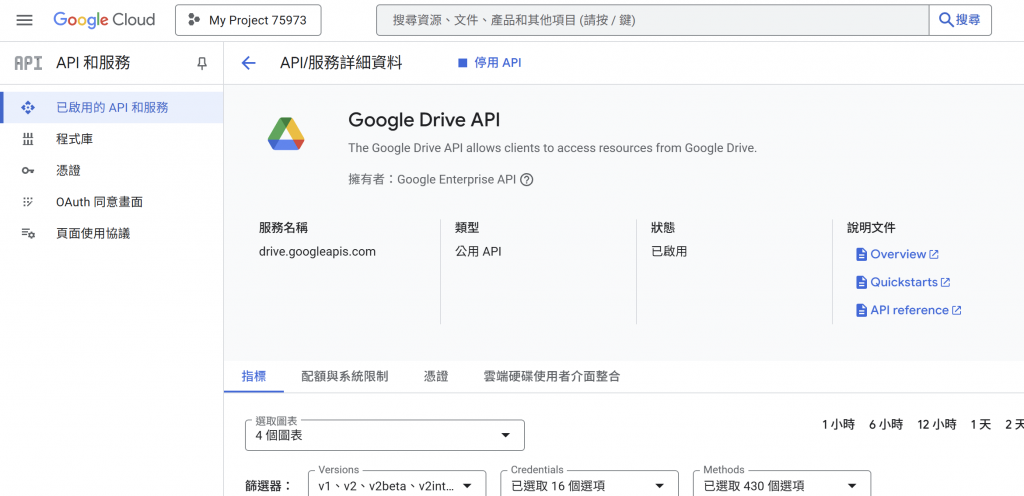Viewport: 1024px width, 496px height.
Task: Open 憑證 in the sidebar
Action: pyautogui.click(x=112, y=170)
